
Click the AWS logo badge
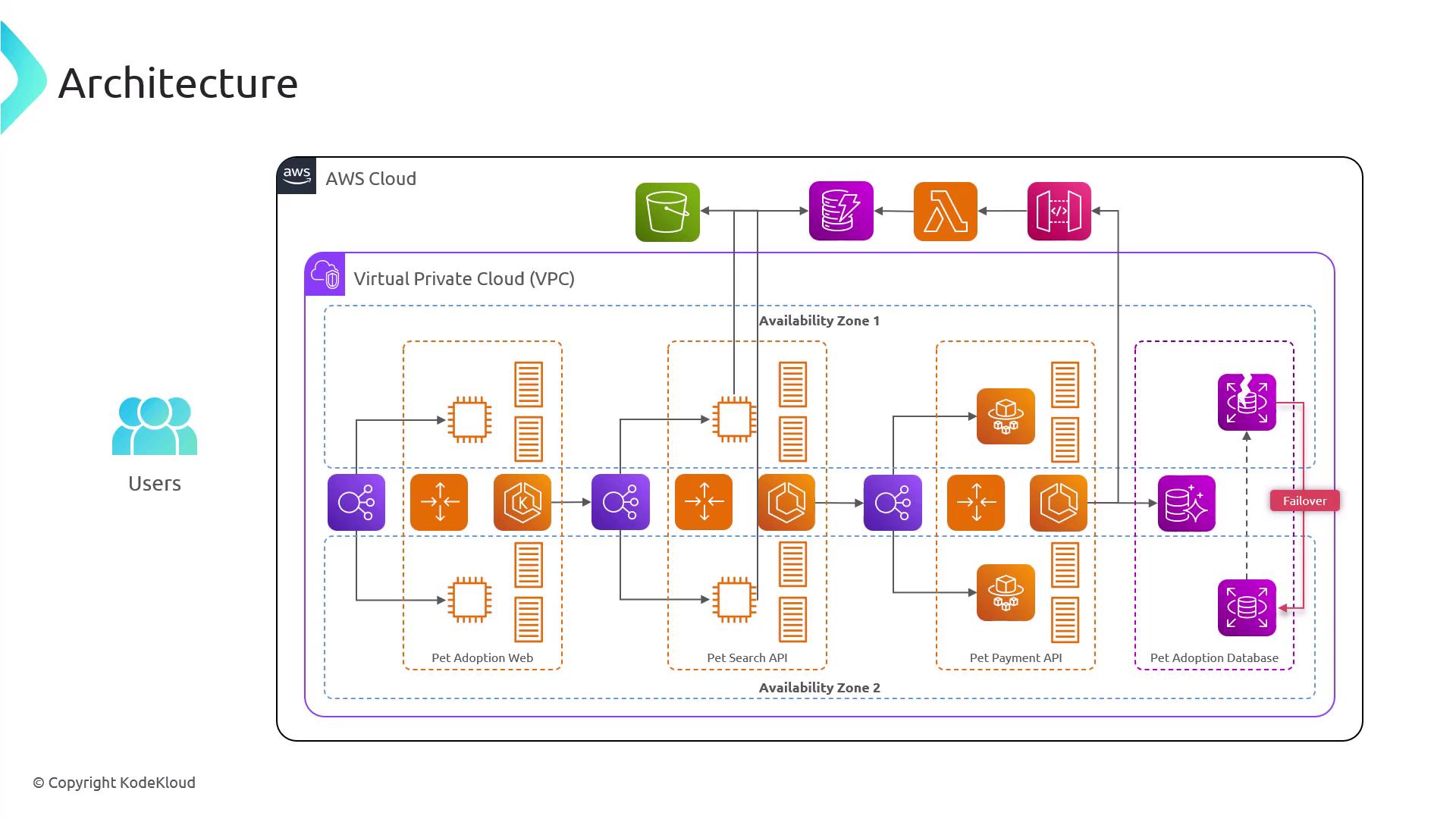297,176
